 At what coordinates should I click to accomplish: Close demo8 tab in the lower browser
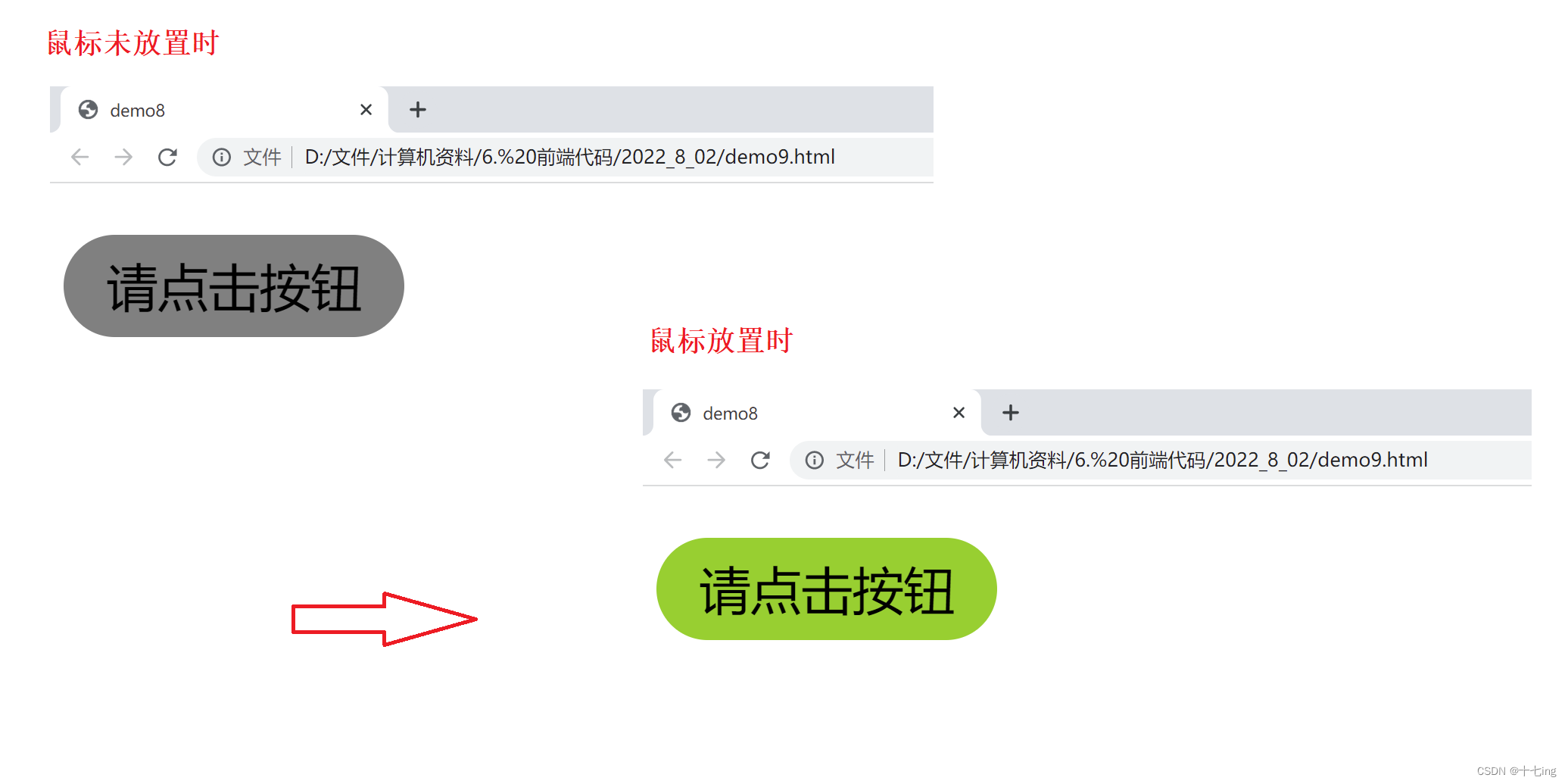coord(959,413)
